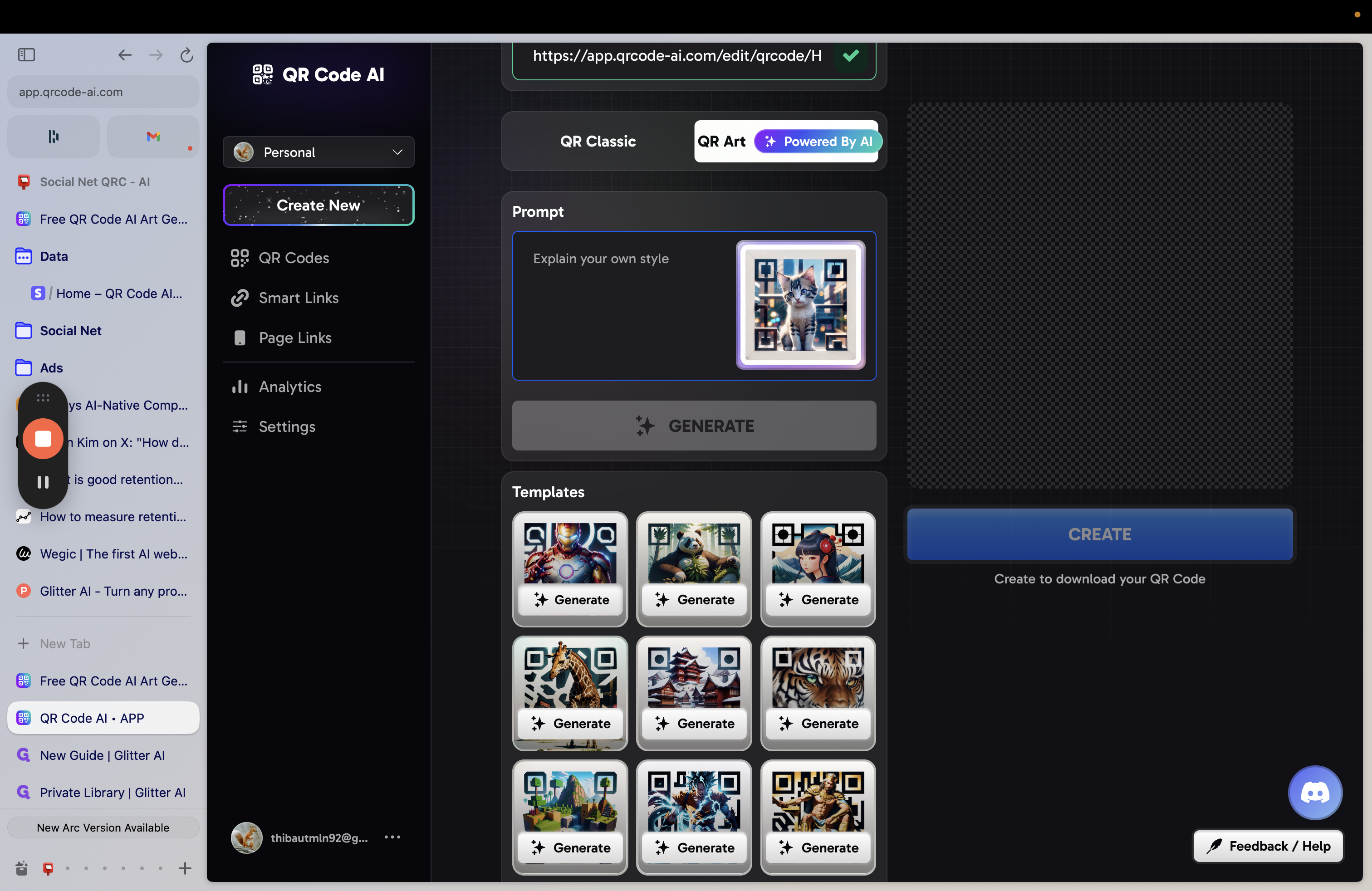Switch to QR Classic tab
Viewport: 1372px width, 891px height.
coord(598,141)
